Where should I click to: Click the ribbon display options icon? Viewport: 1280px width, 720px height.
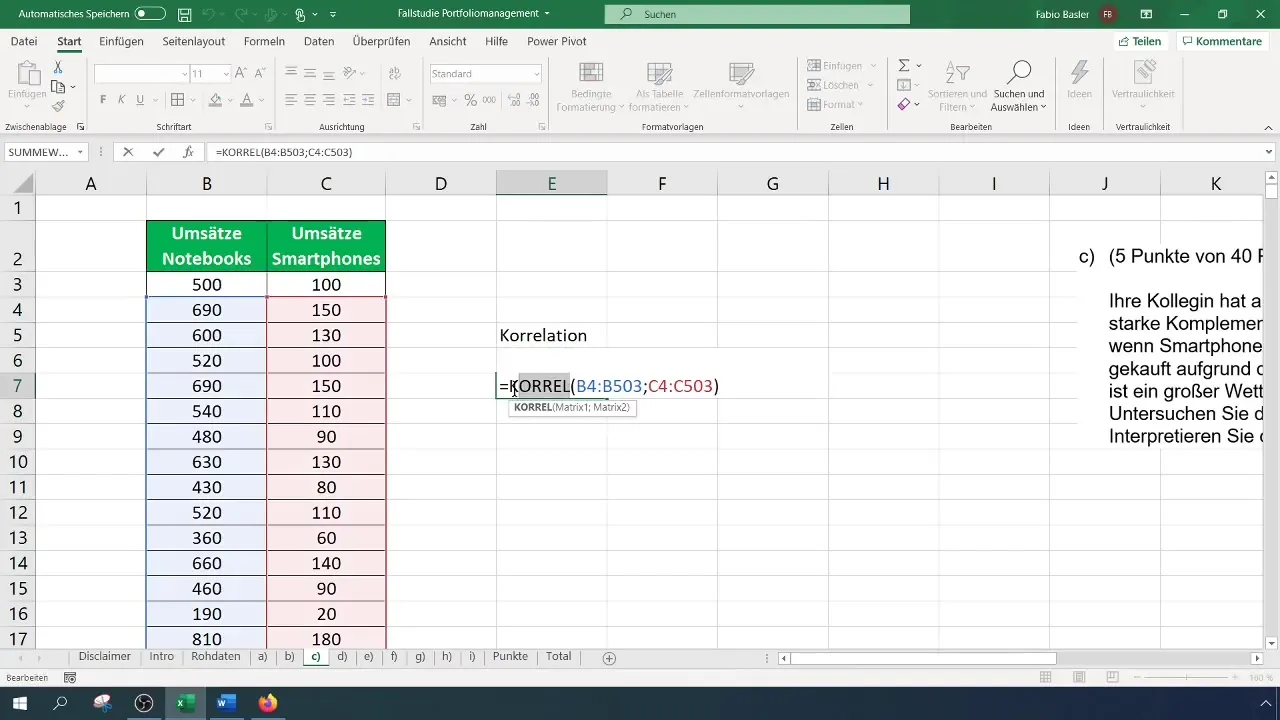(x=1146, y=15)
